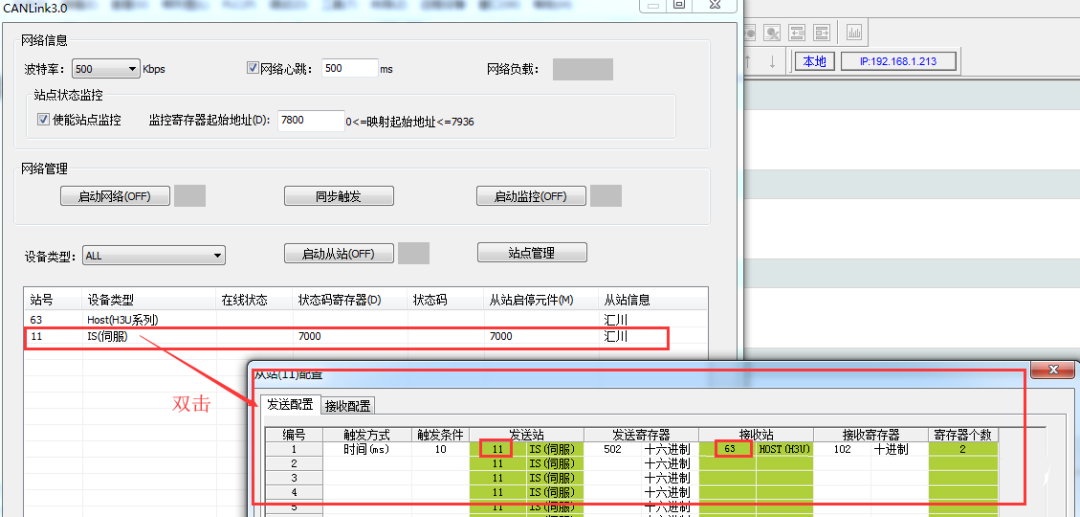Toggle the 网络心跳 heartbeat checkbox
This screenshot has height=517, width=1080.
(252, 69)
